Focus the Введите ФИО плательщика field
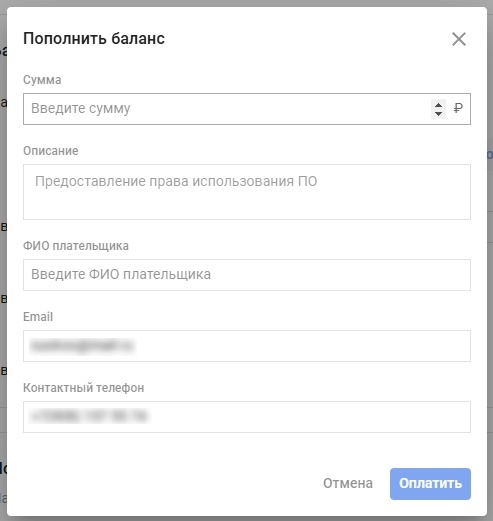 click(247, 275)
